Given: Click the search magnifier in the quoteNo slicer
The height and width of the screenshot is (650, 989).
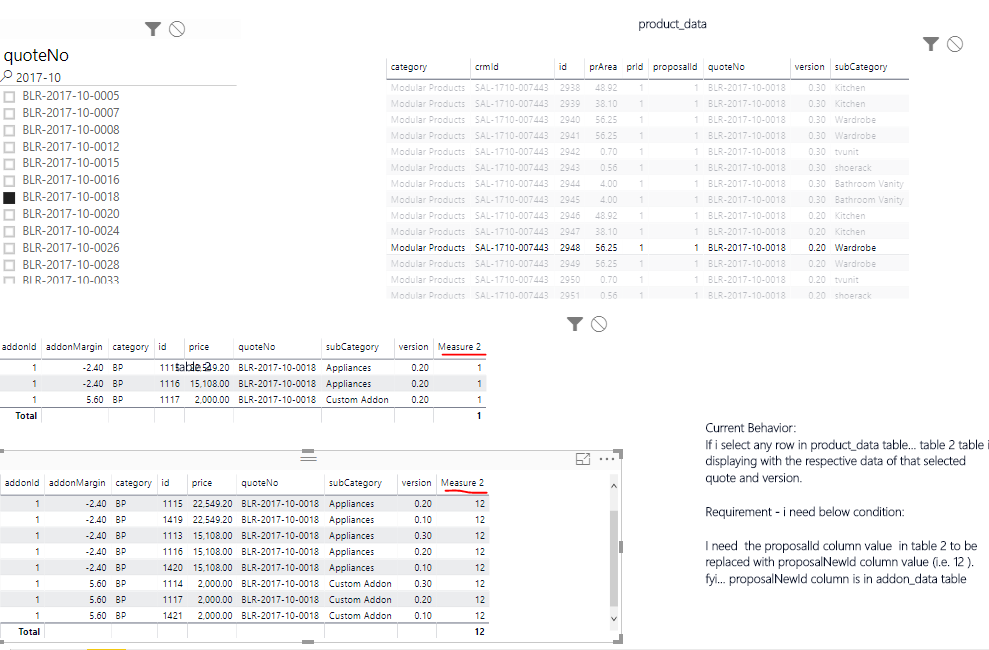Looking at the screenshot, I should 6,77.
